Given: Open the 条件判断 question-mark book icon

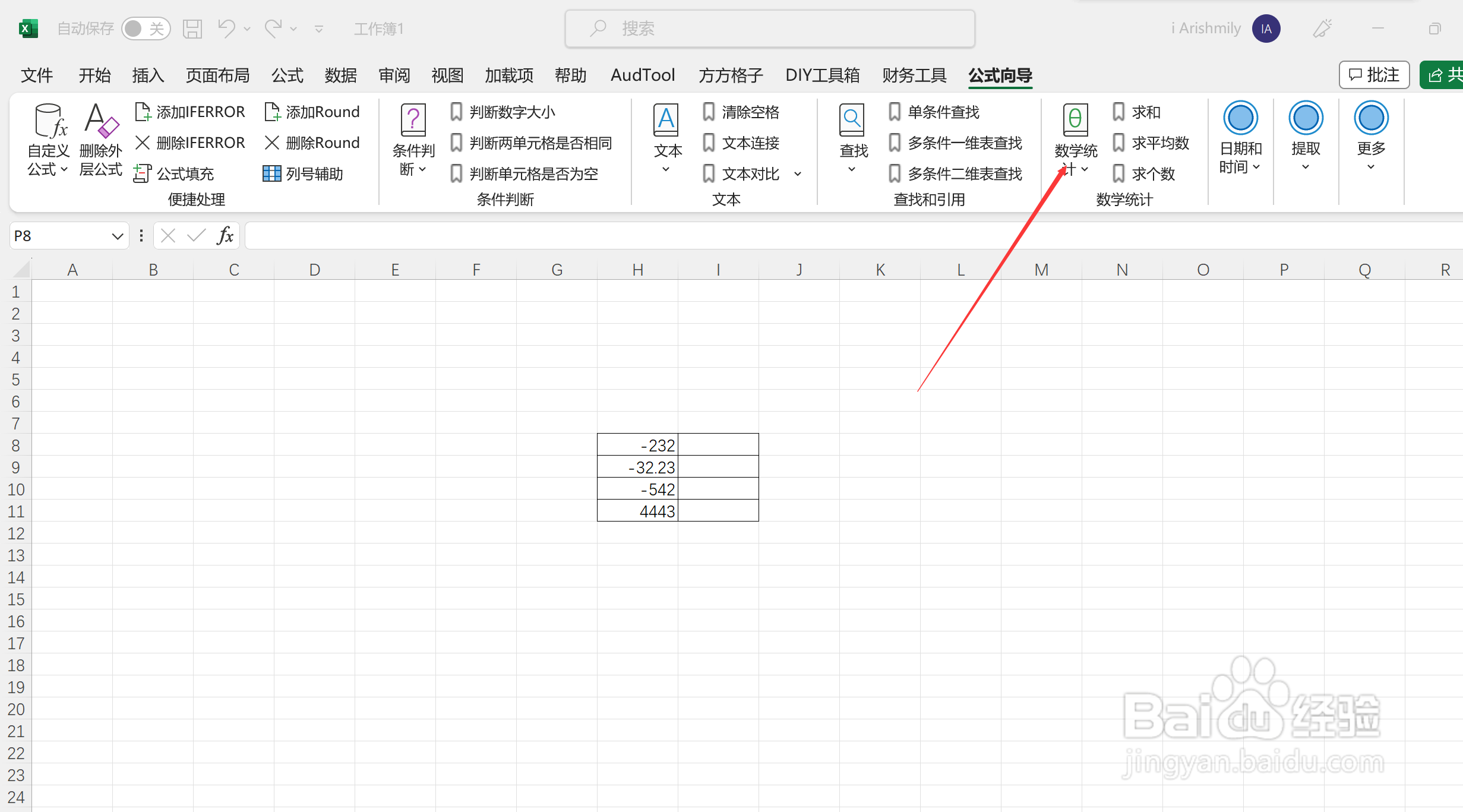Looking at the screenshot, I should [413, 121].
